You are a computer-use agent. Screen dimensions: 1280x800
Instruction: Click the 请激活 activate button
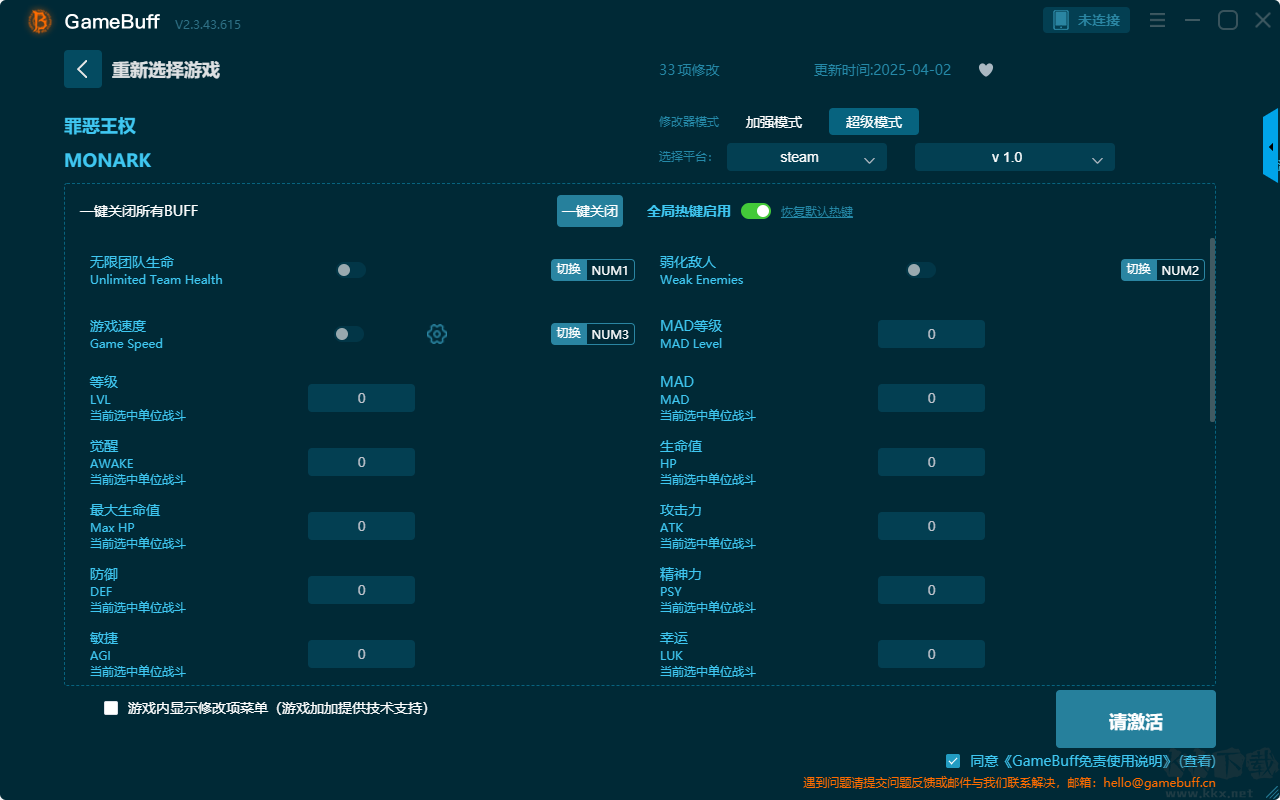point(1136,719)
